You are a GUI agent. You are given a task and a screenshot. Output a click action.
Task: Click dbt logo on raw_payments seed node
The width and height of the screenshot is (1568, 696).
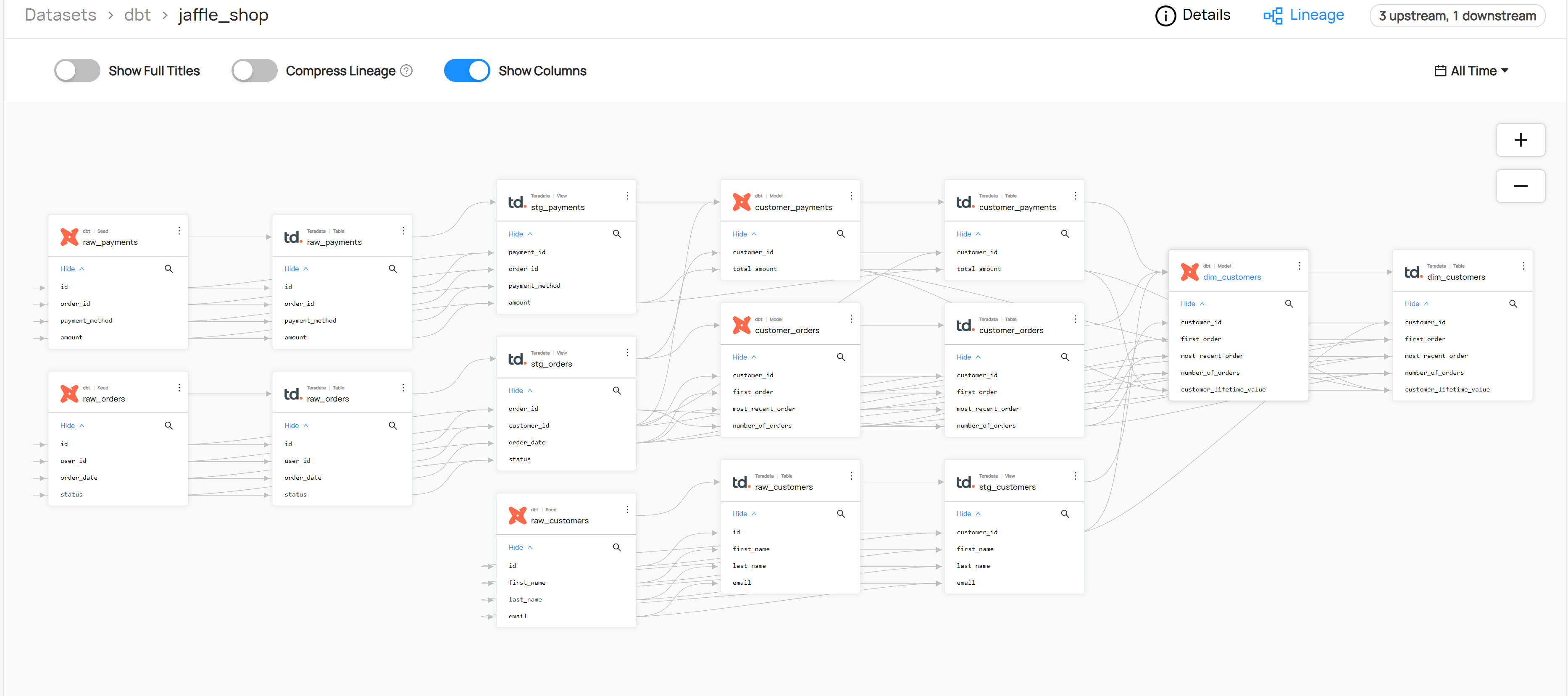point(69,236)
